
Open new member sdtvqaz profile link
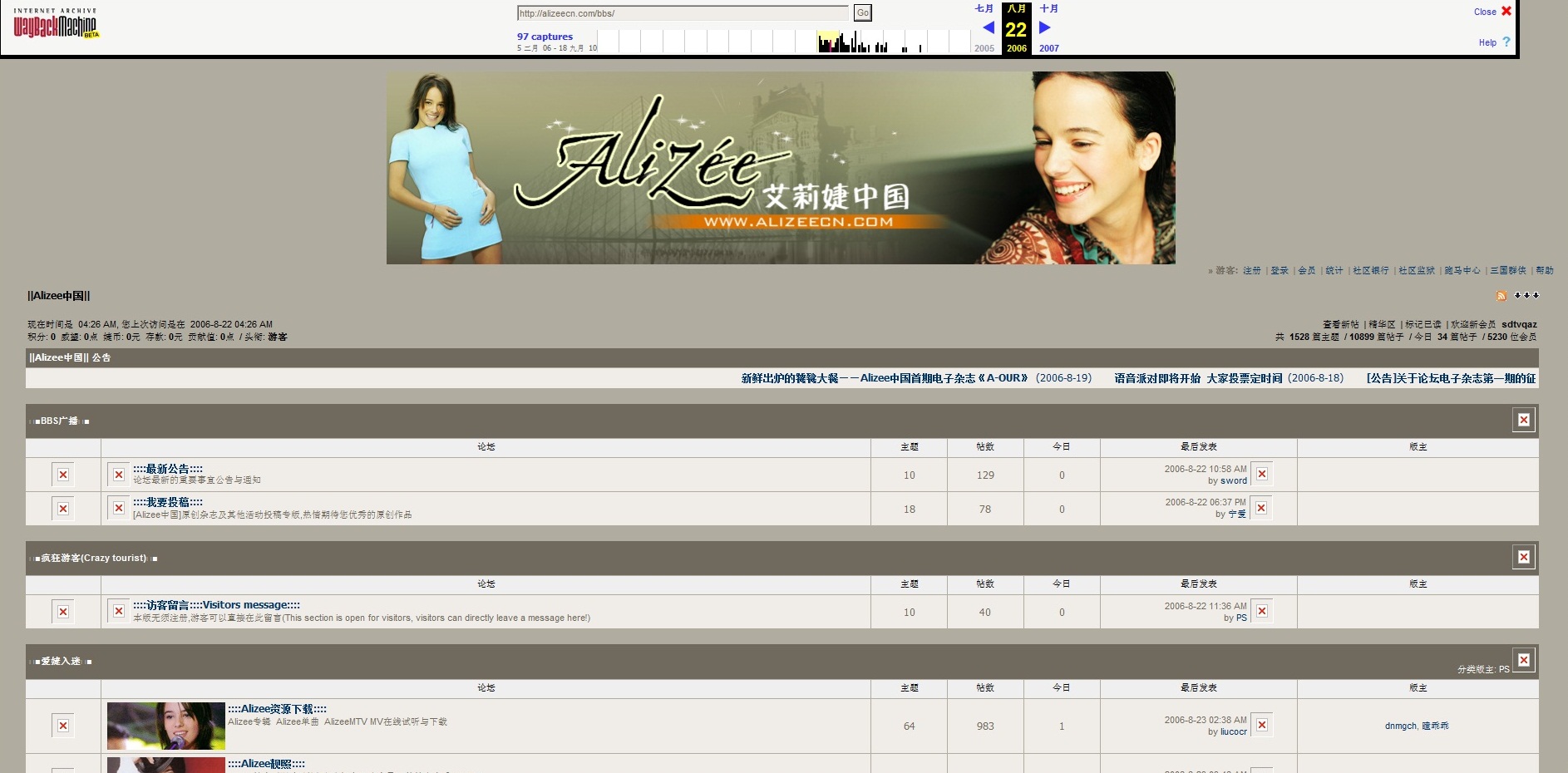coord(1519,325)
